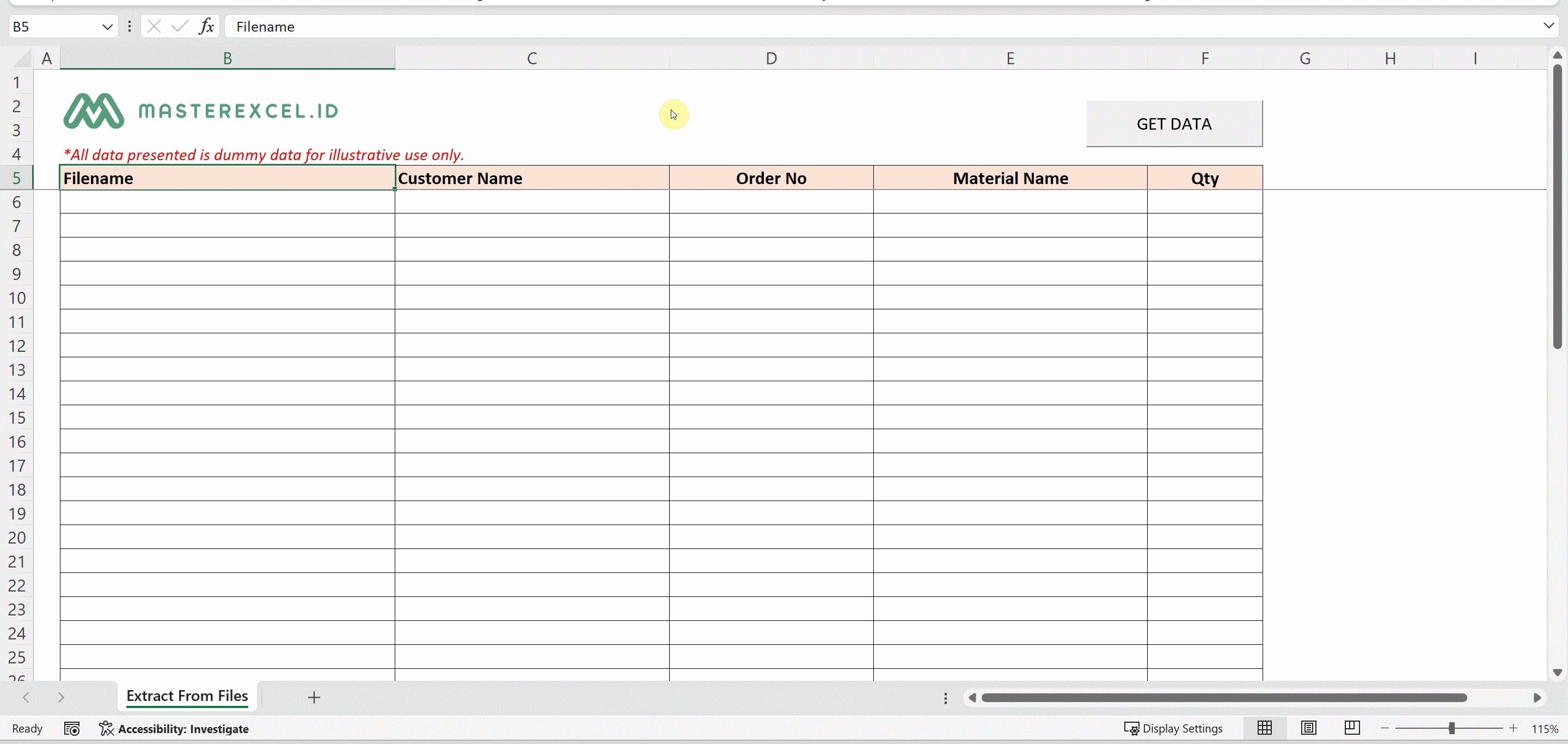Viewport: 1568px width, 744px height.
Task: Cancel the entry using the X icon
Action: coord(154,26)
